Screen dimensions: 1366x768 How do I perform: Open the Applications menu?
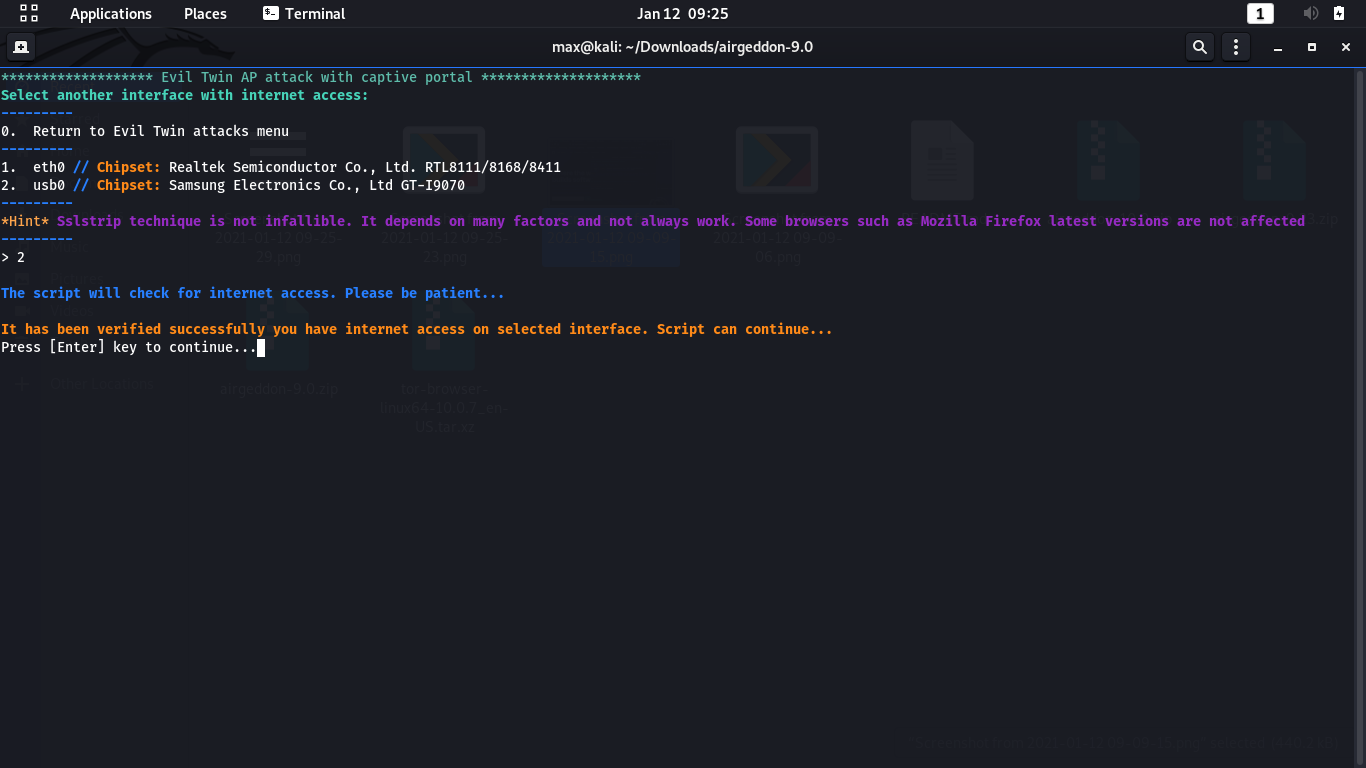[x=111, y=13]
